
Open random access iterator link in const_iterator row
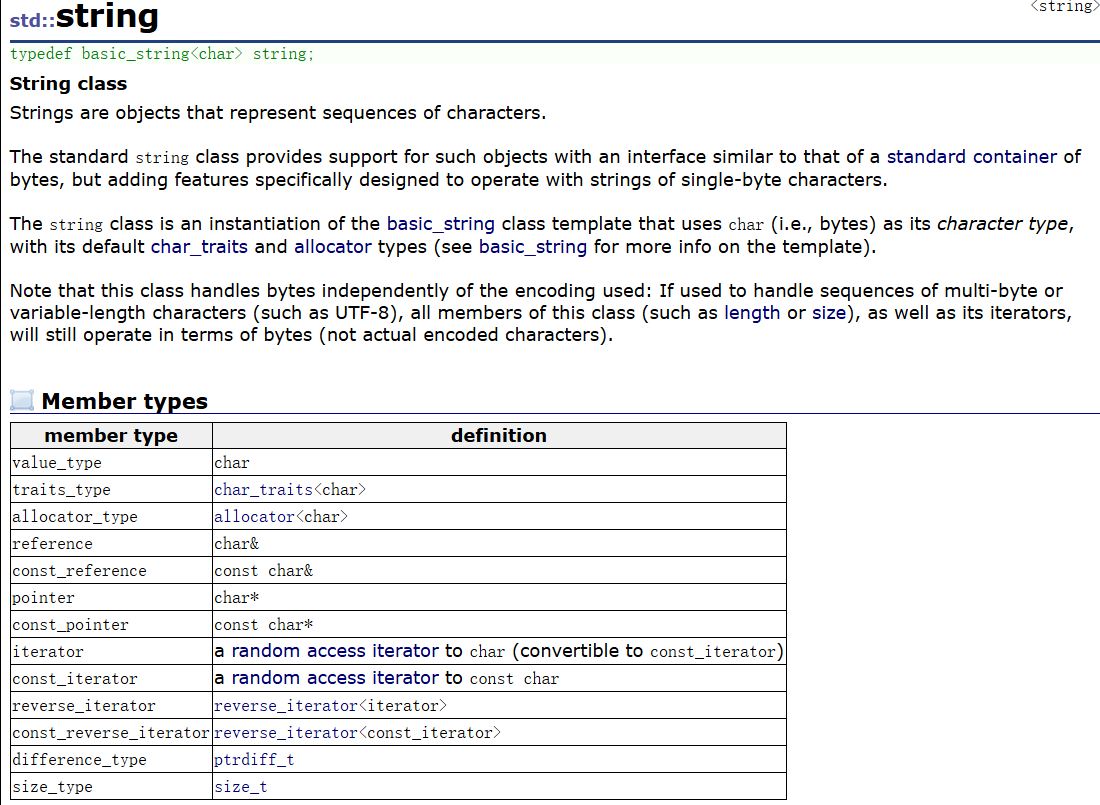[x=335, y=678]
